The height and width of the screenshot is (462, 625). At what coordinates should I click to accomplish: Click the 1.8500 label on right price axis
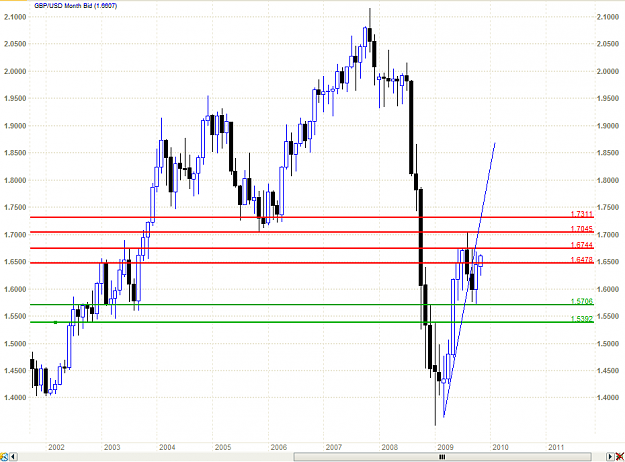click(608, 153)
